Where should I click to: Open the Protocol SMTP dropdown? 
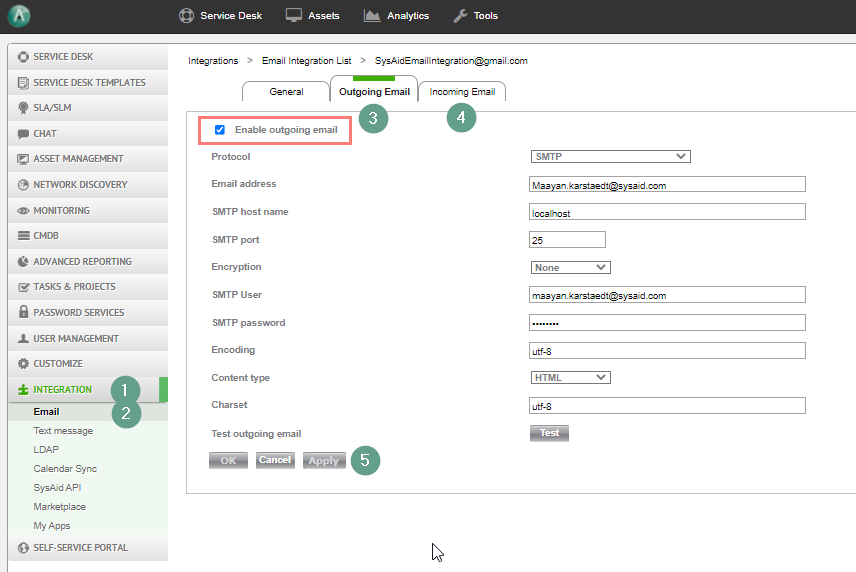[610, 157]
